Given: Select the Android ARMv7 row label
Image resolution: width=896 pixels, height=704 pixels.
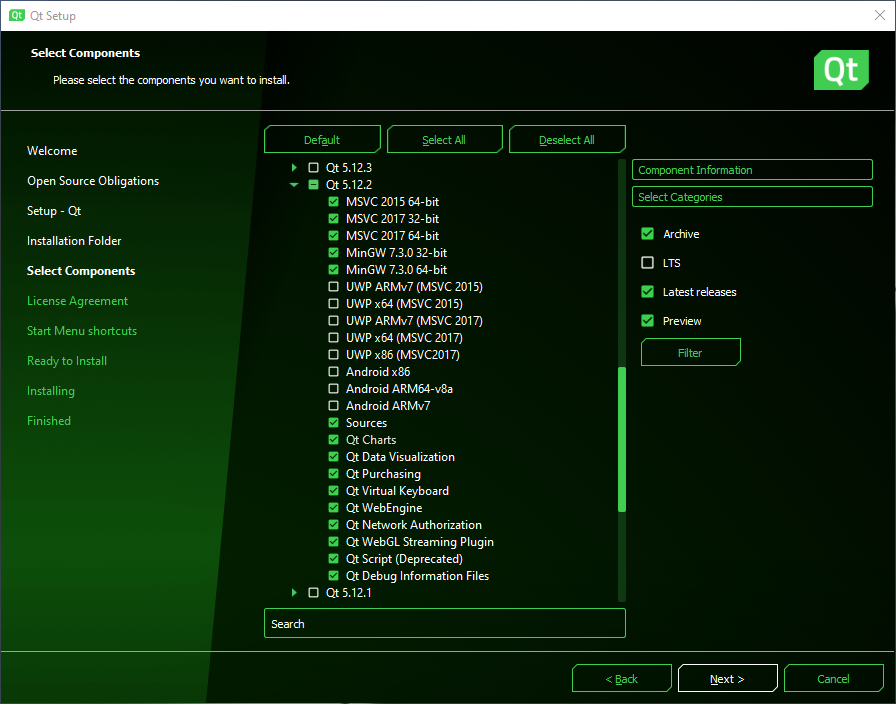Looking at the screenshot, I should (x=388, y=406).
